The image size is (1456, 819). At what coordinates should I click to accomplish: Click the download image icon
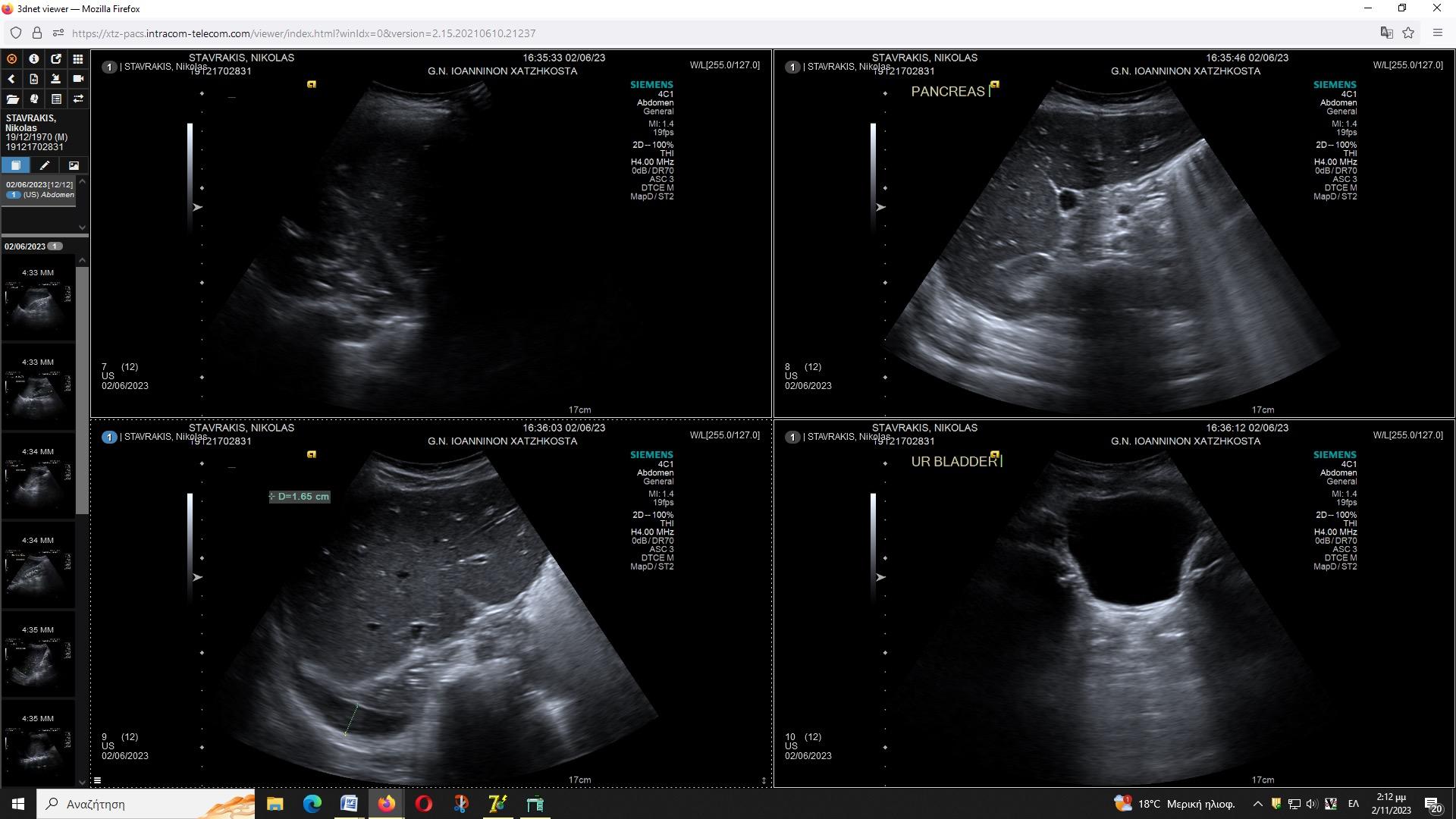coord(55,79)
